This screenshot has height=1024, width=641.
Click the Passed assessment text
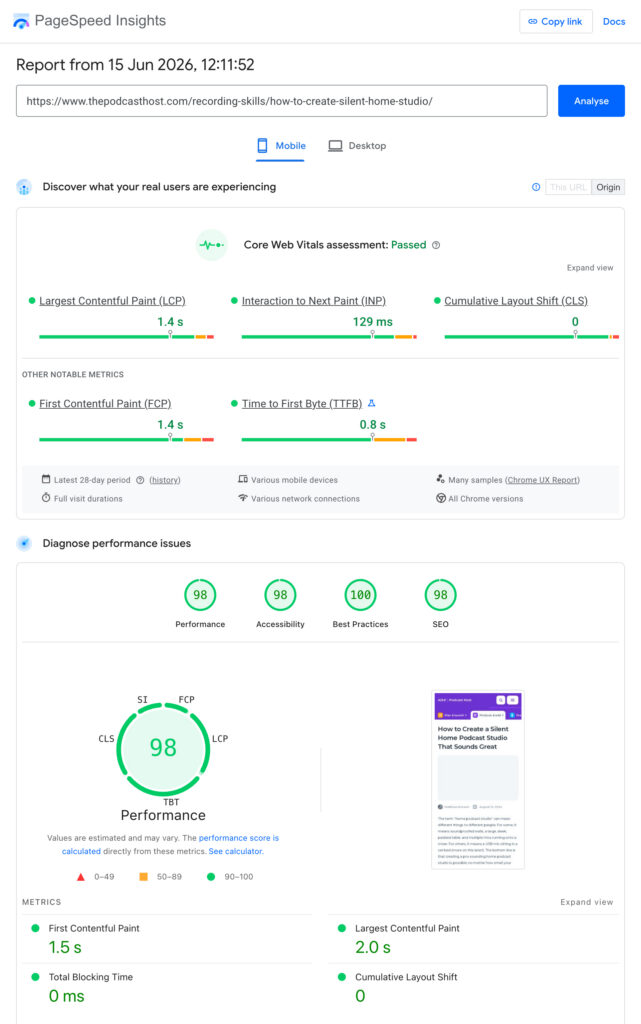pos(409,245)
